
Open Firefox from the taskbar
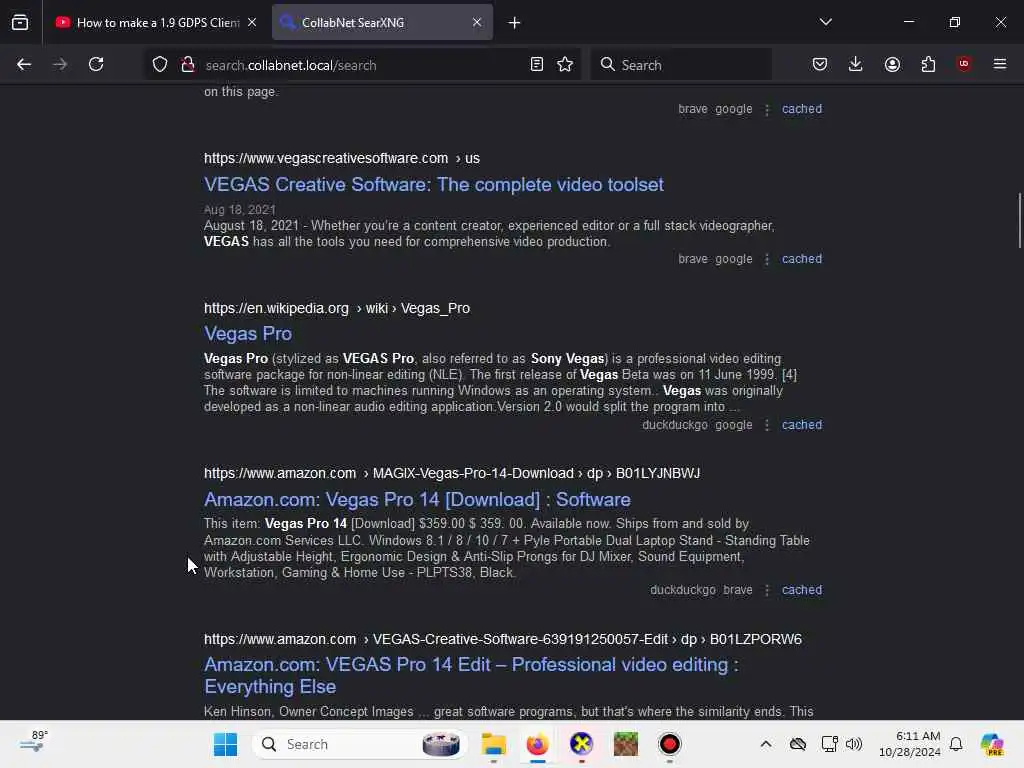pos(537,744)
